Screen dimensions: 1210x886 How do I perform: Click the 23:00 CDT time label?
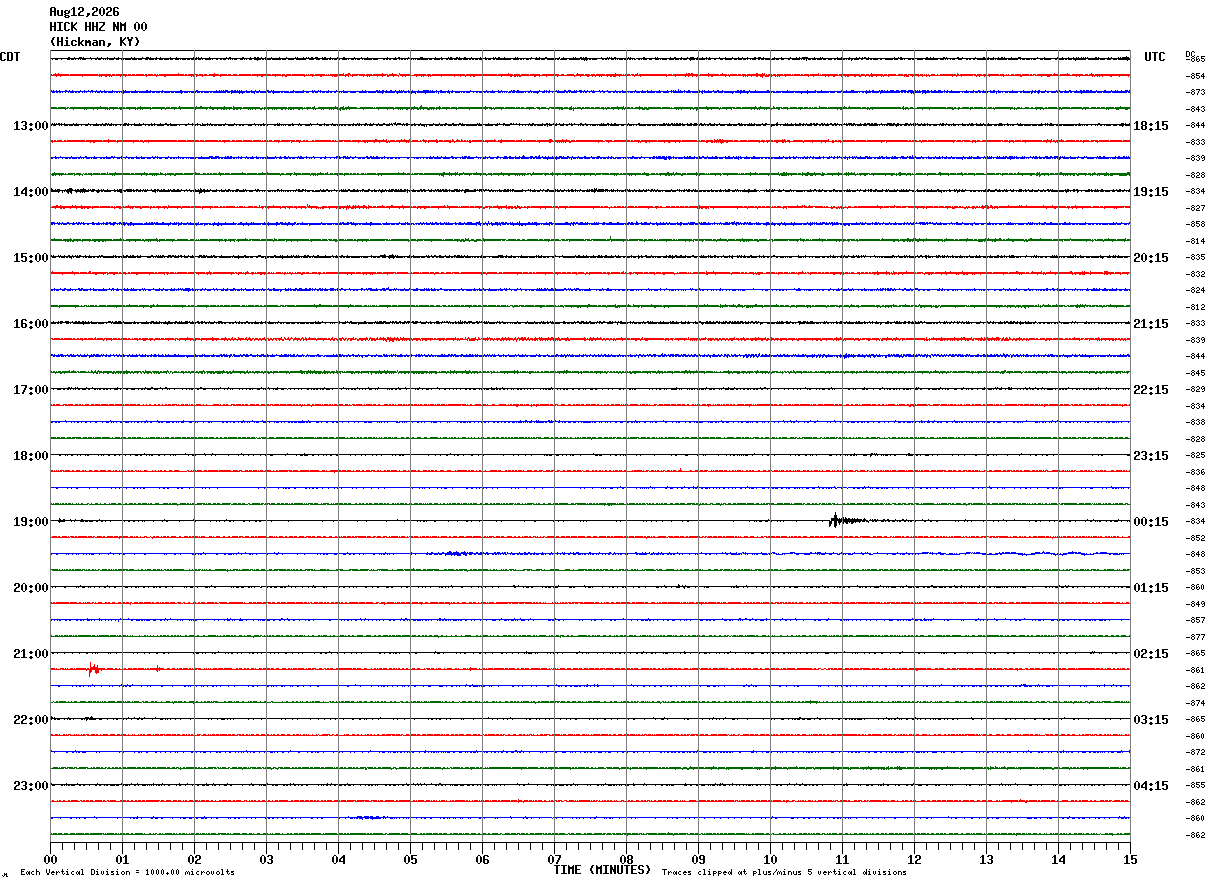click(x=31, y=786)
